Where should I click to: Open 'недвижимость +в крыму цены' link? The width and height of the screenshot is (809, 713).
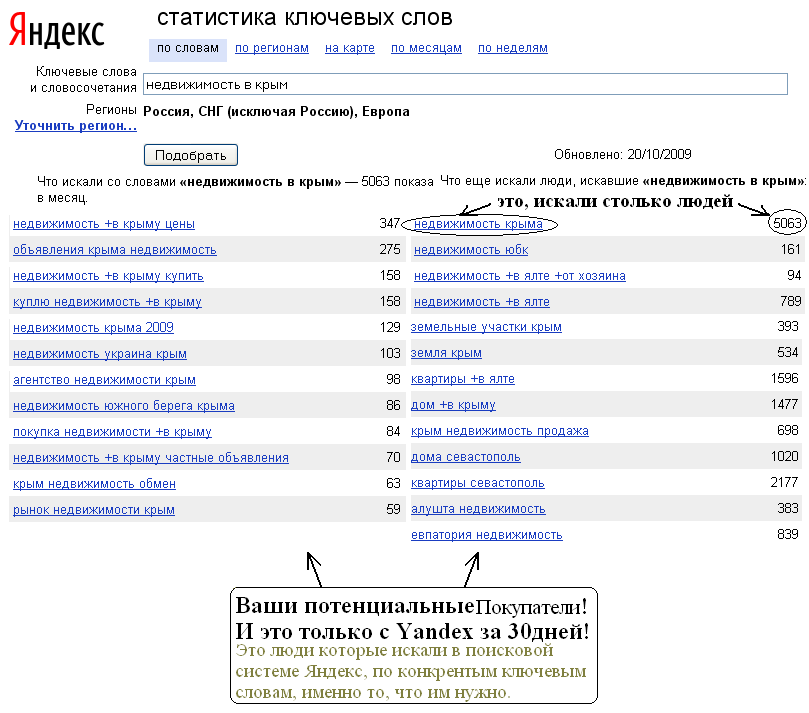coord(104,224)
